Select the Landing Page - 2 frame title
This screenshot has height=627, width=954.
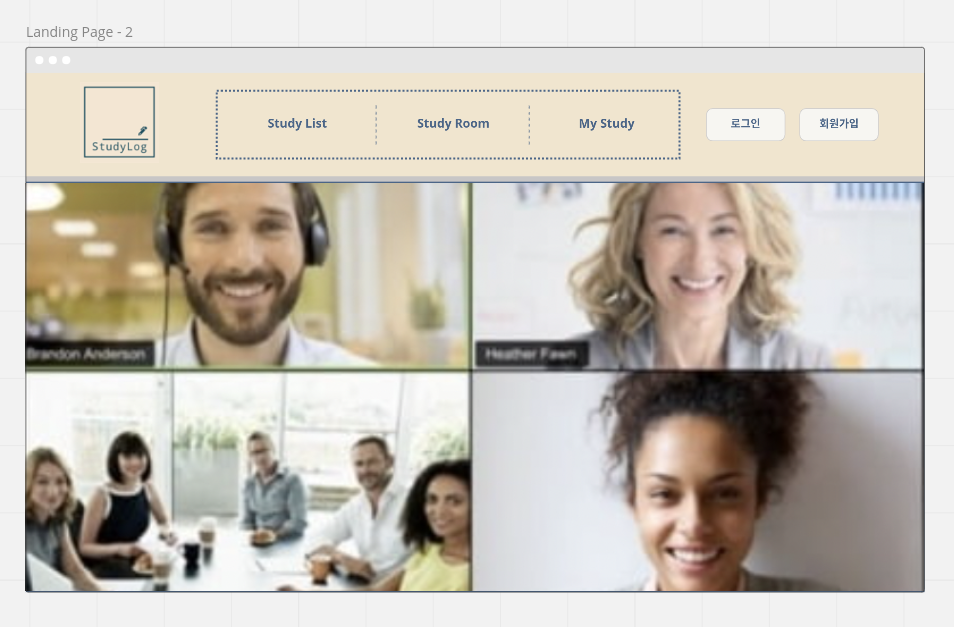tap(79, 32)
